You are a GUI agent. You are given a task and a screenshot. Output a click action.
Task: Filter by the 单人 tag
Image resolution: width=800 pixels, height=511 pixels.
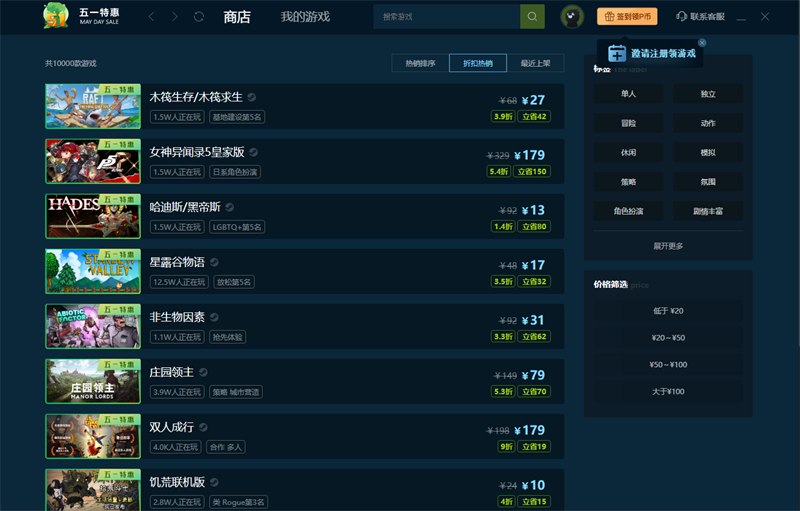click(x=629, y=94)
